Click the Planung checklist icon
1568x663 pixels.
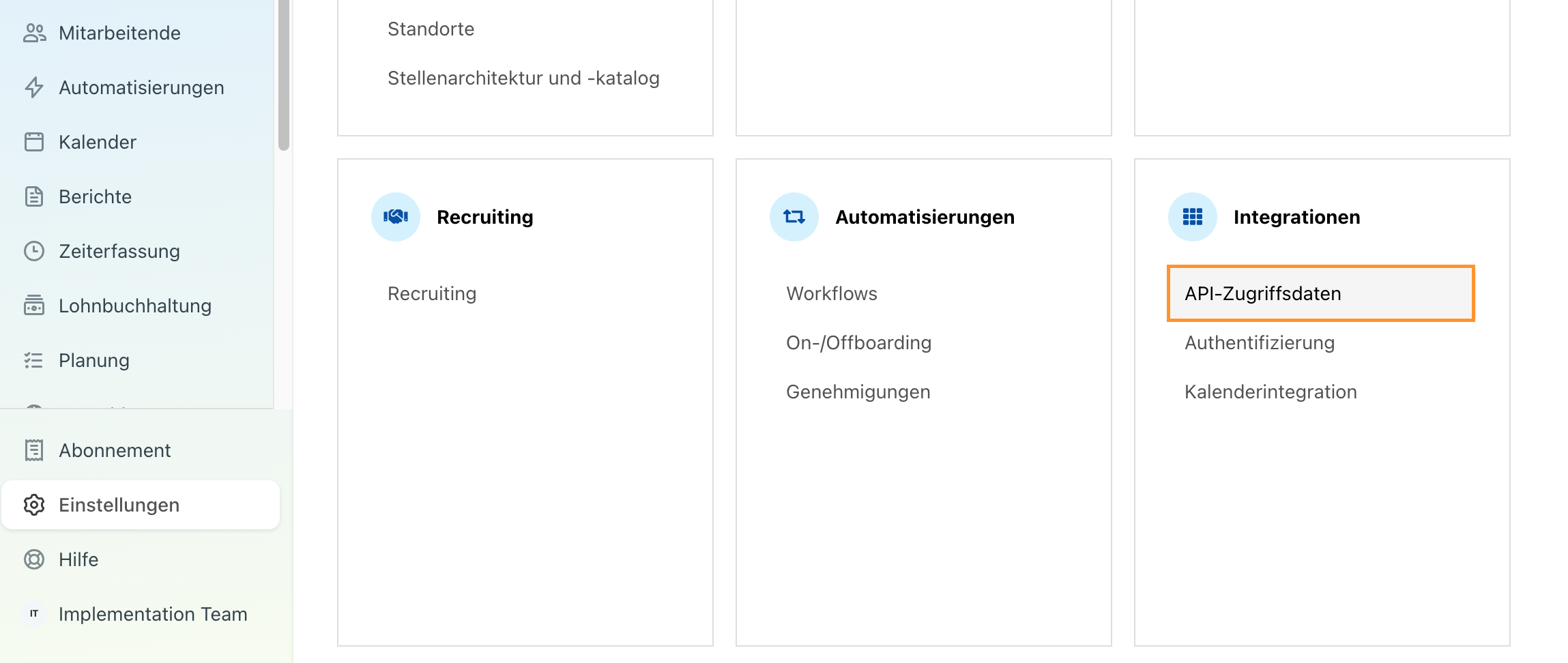pyautogui.click(x=34, y=360)
